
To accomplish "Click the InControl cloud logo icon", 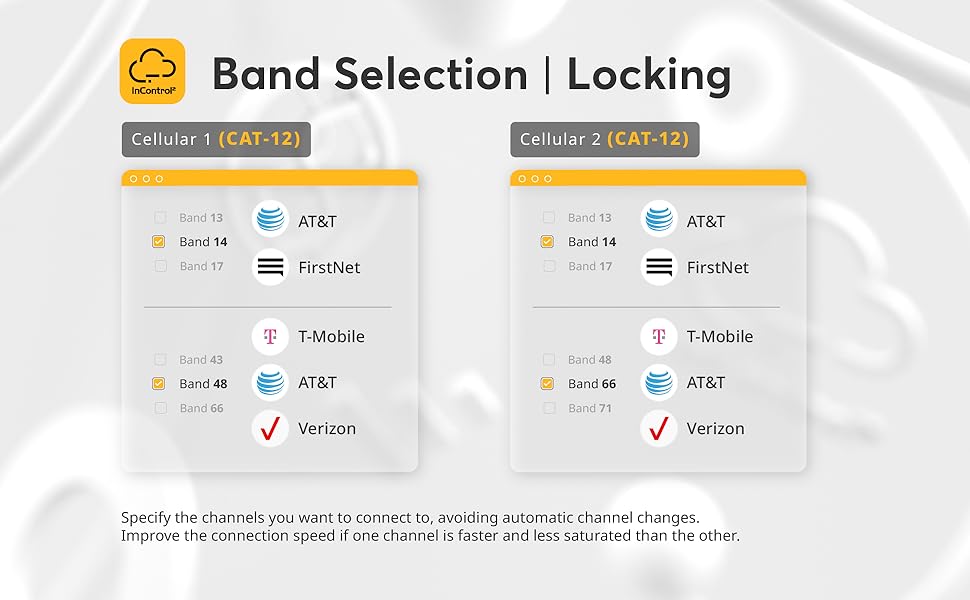I will 152,71.
